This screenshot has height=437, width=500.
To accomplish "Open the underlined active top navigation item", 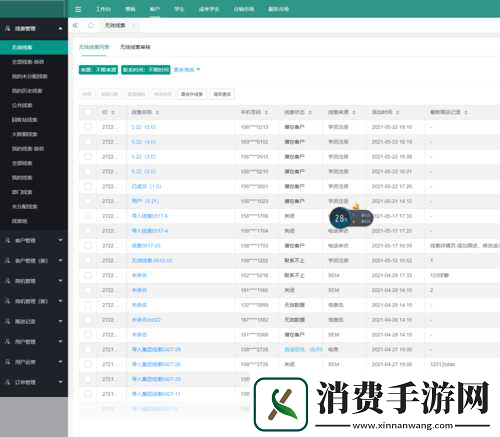I will click(155, 9).
